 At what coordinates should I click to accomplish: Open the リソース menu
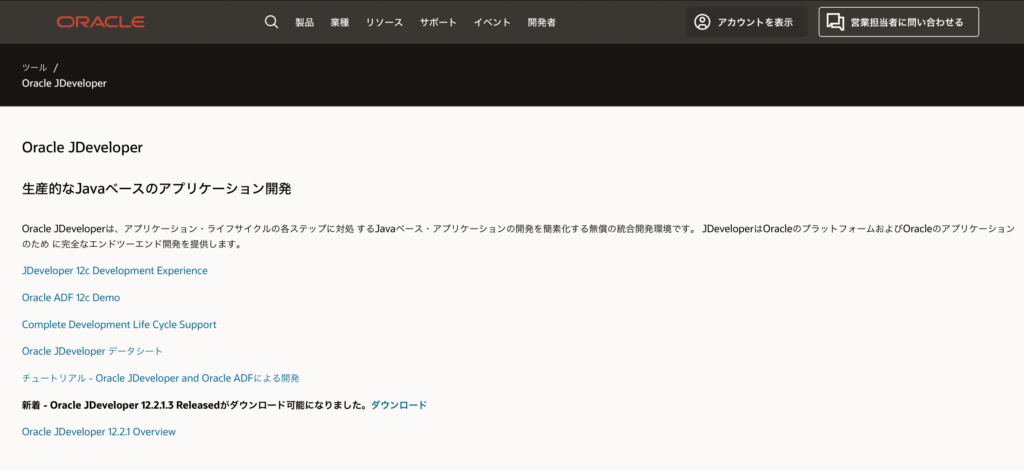coord(384,22)
